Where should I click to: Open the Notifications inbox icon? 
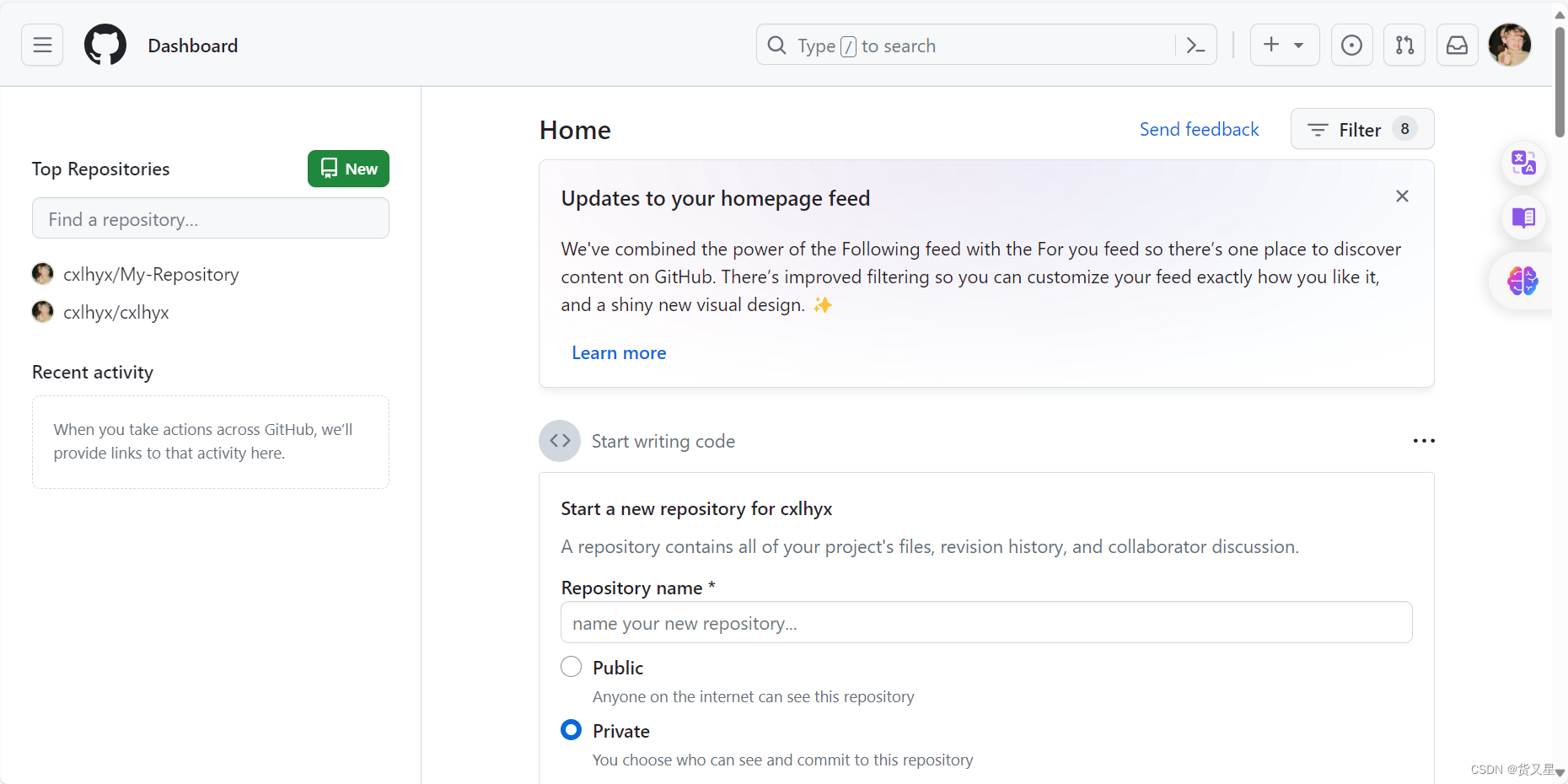(1457, 45)
